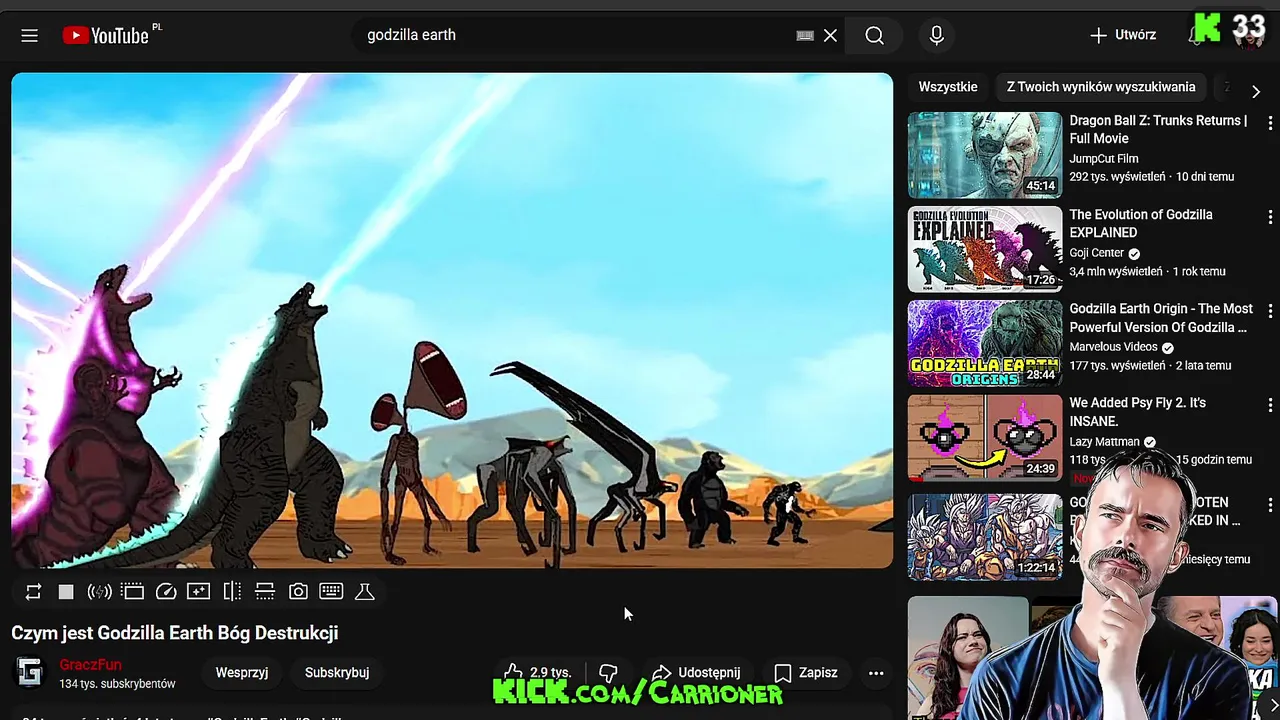Toggle the loop video icon
This screenshot has height=720, width=1280.
(x=33, y=592)
